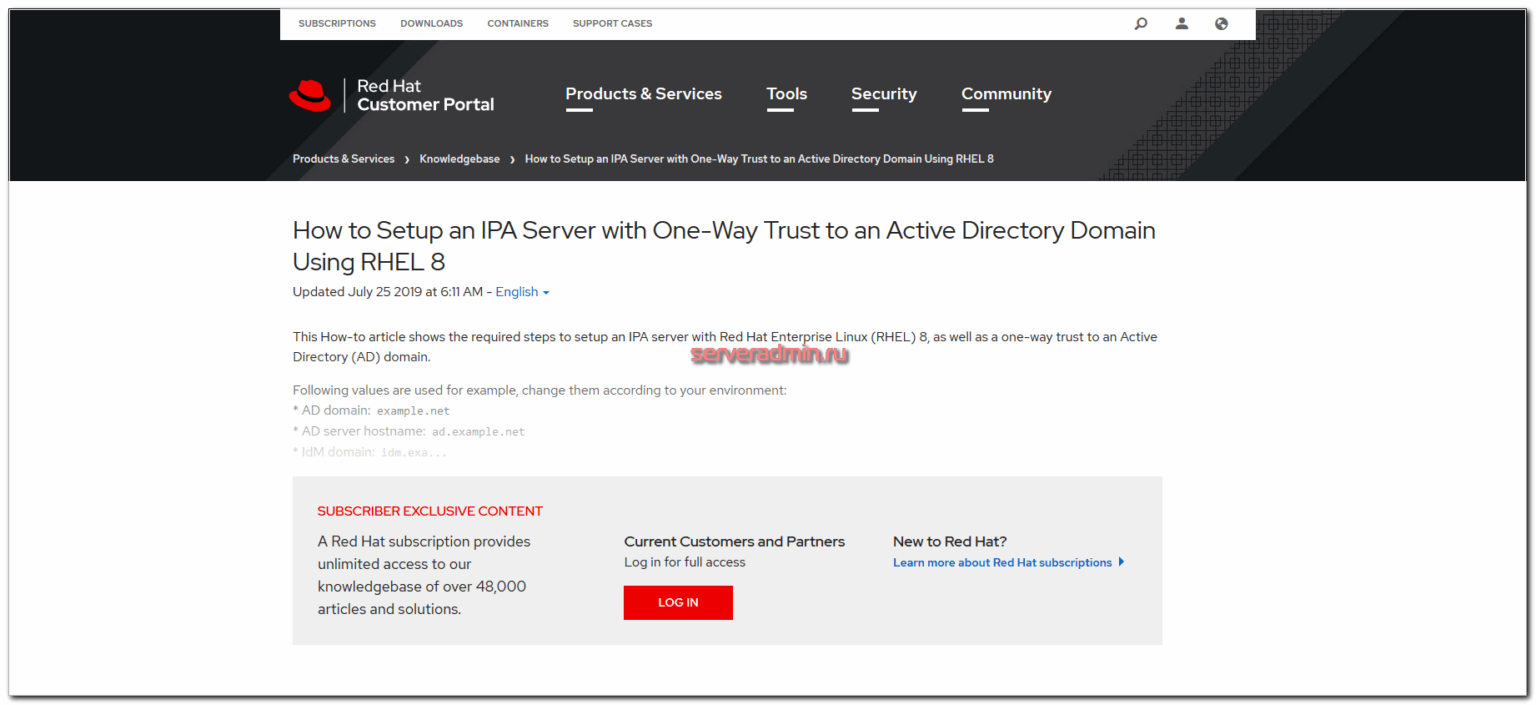Select SUBSCRIPTIONS in the top bar
Image resolution: width=1536 pixels, height=705 pixels.
pyautogui.click(x=337, y=23)
